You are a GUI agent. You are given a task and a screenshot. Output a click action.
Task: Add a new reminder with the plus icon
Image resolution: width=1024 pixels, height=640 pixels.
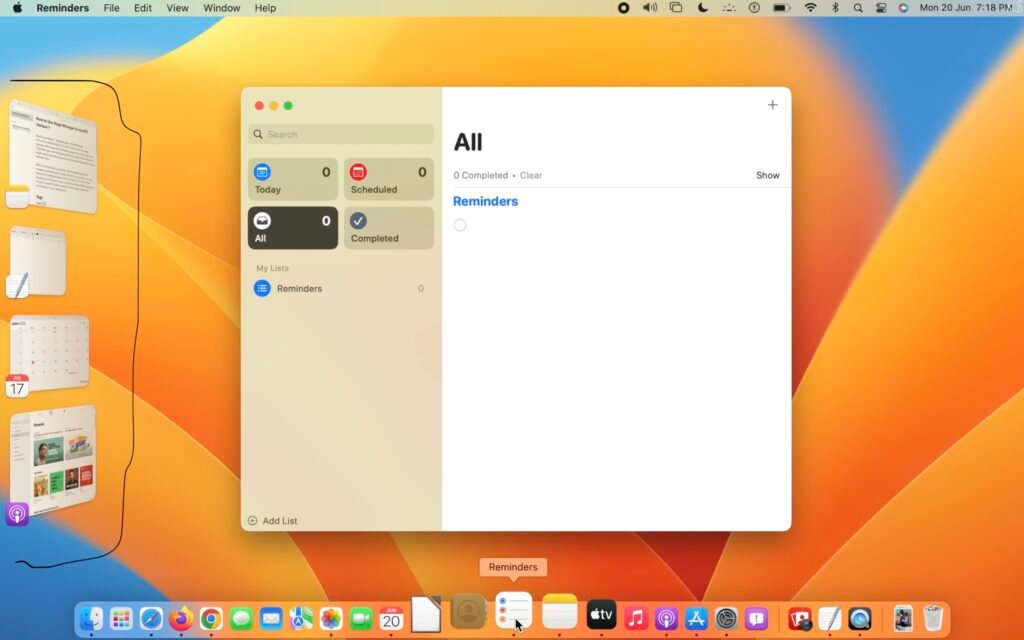click(772, 104)
